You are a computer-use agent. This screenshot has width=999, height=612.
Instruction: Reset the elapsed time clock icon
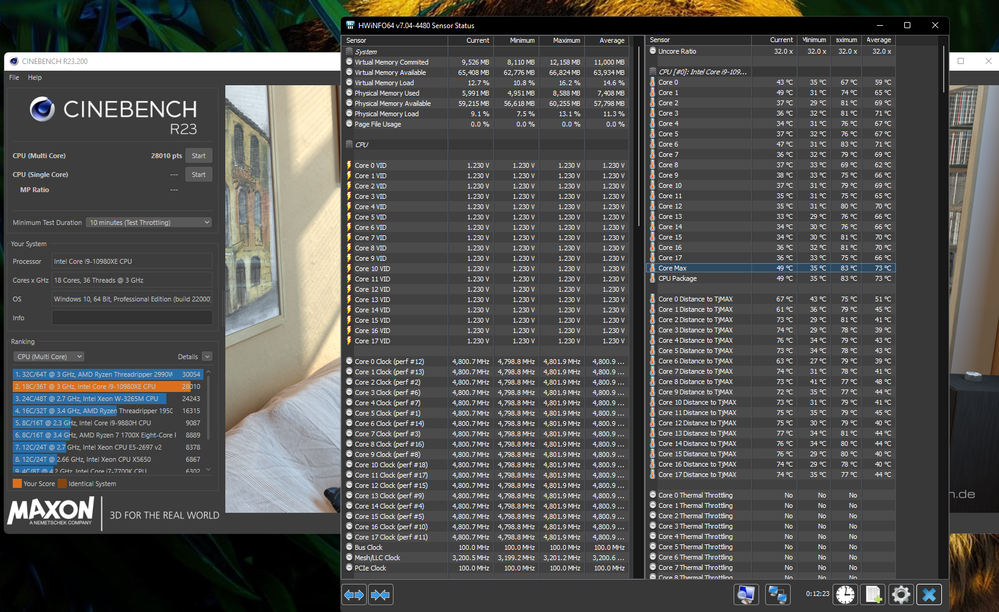click(x=845, y=595)
